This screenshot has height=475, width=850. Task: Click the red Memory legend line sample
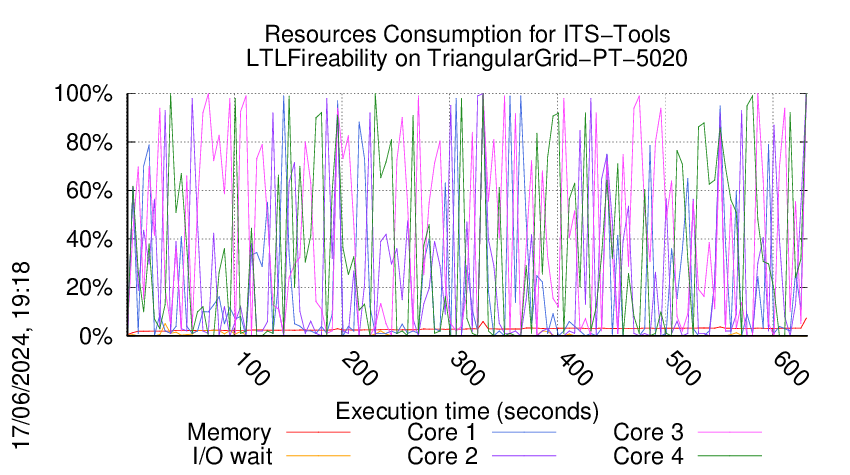point(318,432)
